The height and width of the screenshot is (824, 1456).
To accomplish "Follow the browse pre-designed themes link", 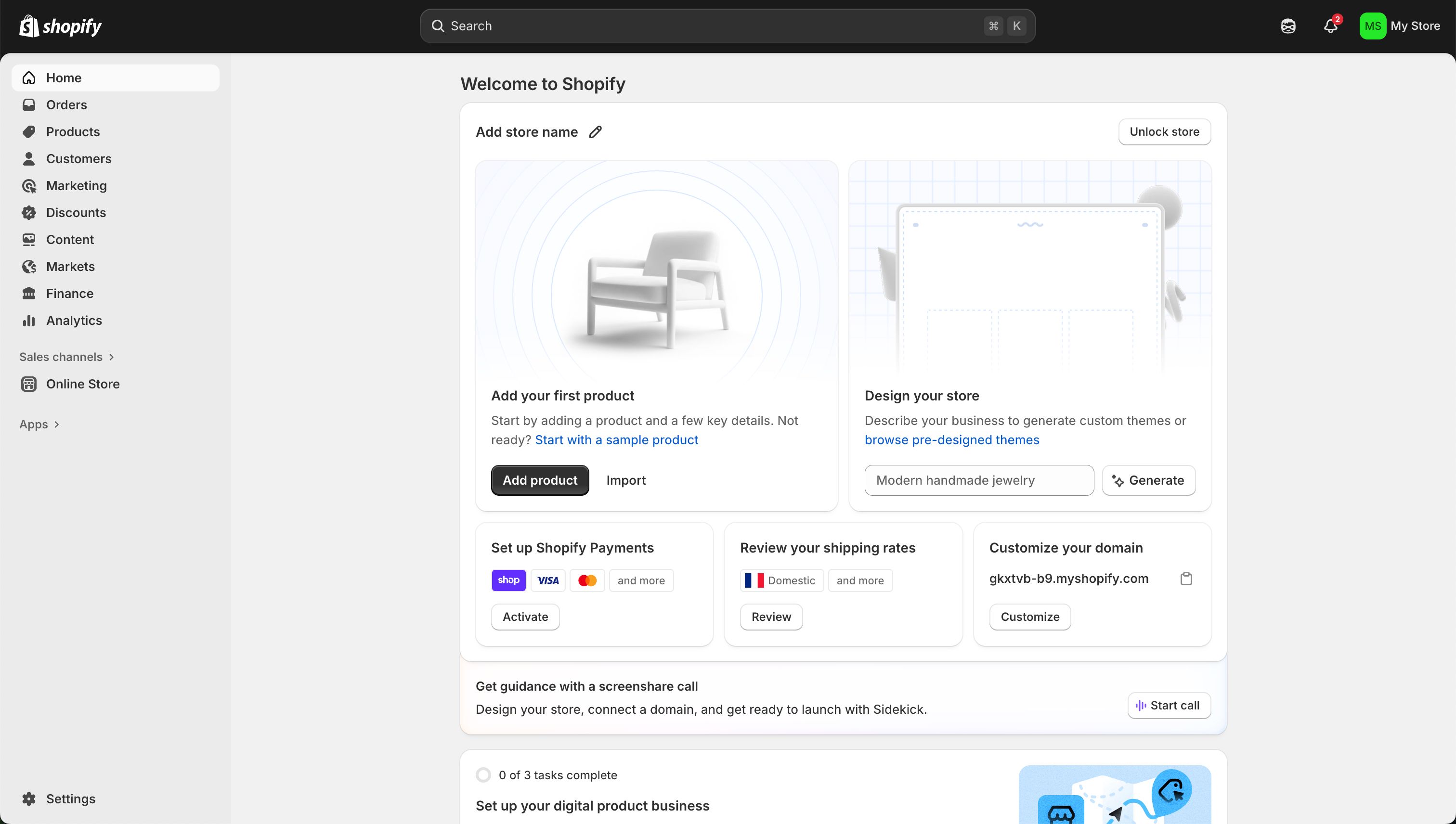I will click(x=952, y=439).
